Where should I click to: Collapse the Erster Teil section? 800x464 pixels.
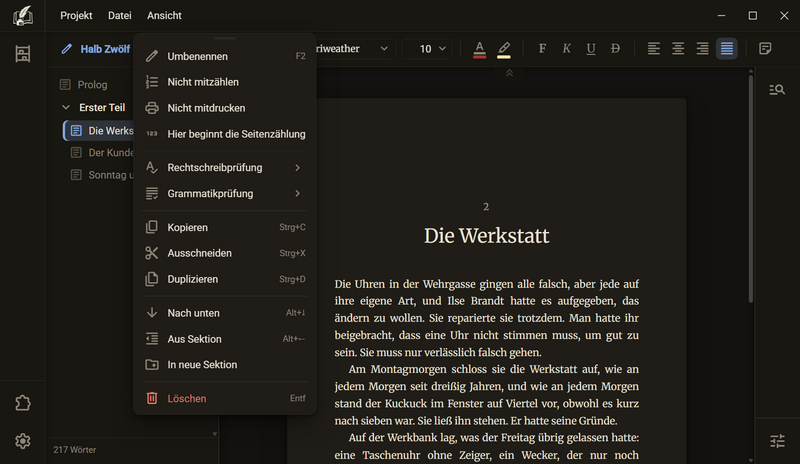pyautogui.click(x=66, y=107)
